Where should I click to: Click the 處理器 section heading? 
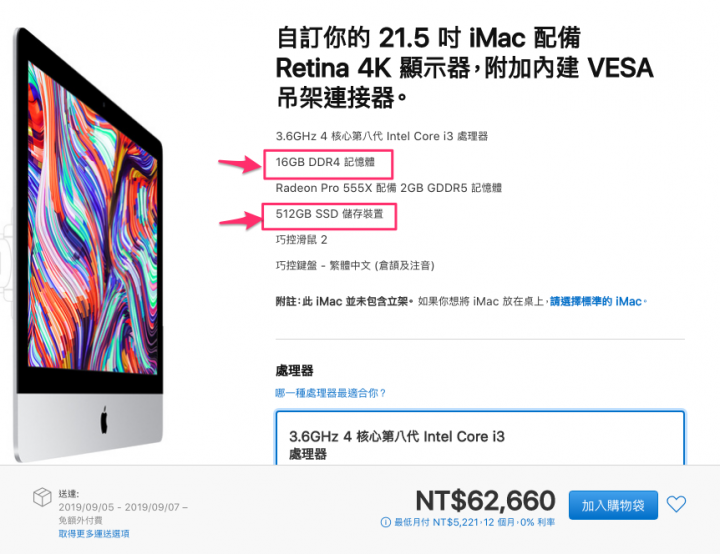click(294, 371)
